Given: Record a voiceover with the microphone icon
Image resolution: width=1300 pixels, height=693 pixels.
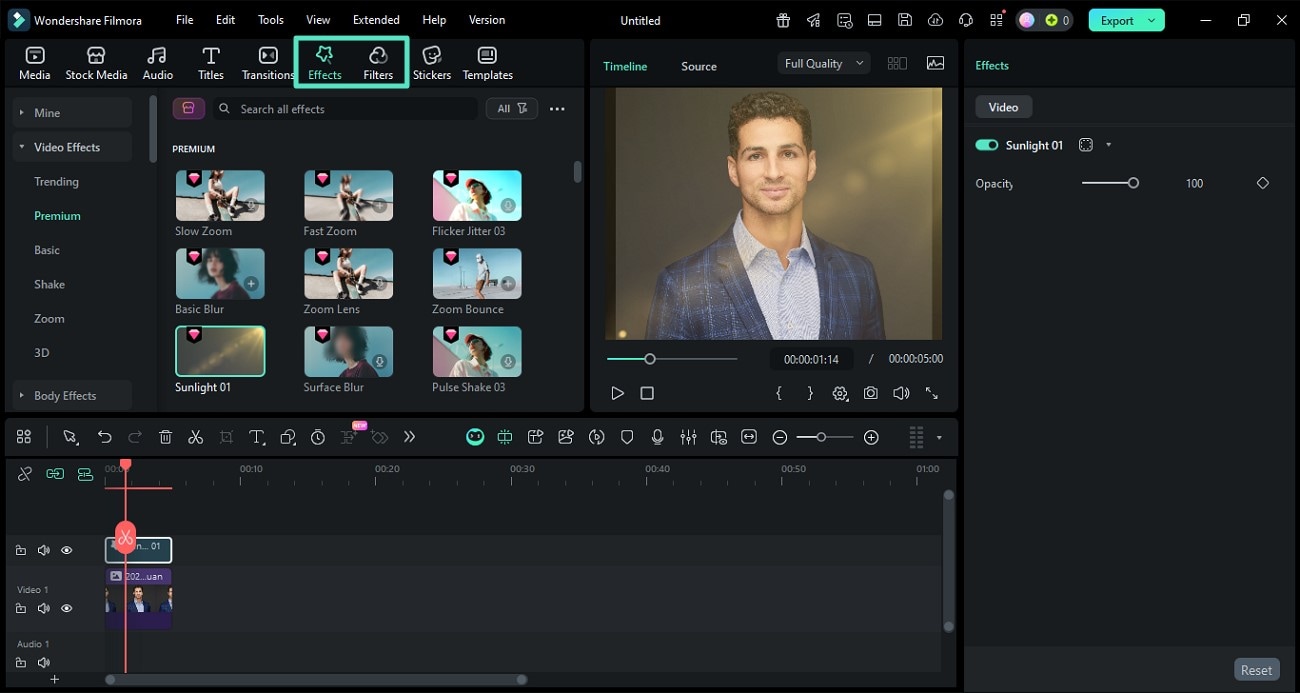Looking at the screenshot, I should tap(657, 437).
